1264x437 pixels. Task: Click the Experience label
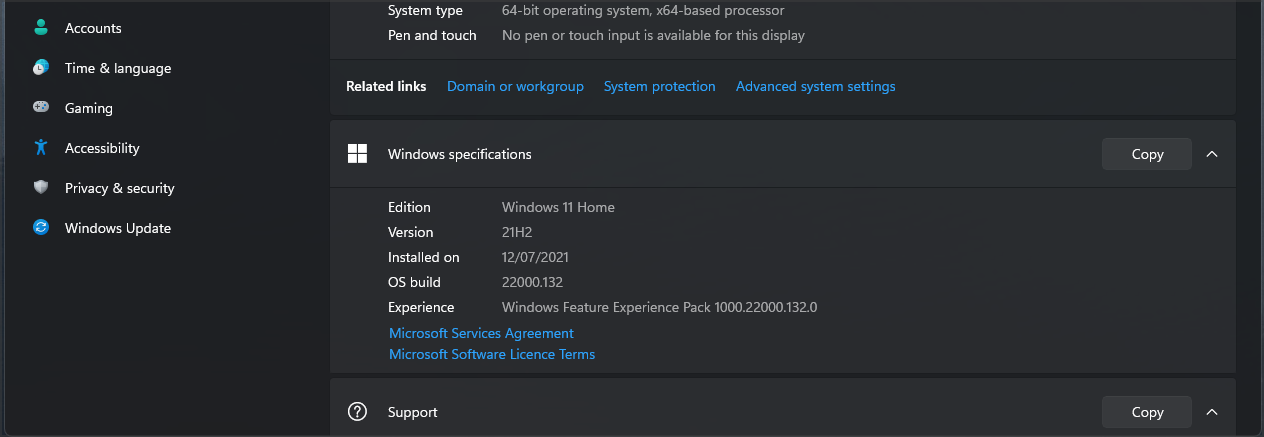[421, 307]
